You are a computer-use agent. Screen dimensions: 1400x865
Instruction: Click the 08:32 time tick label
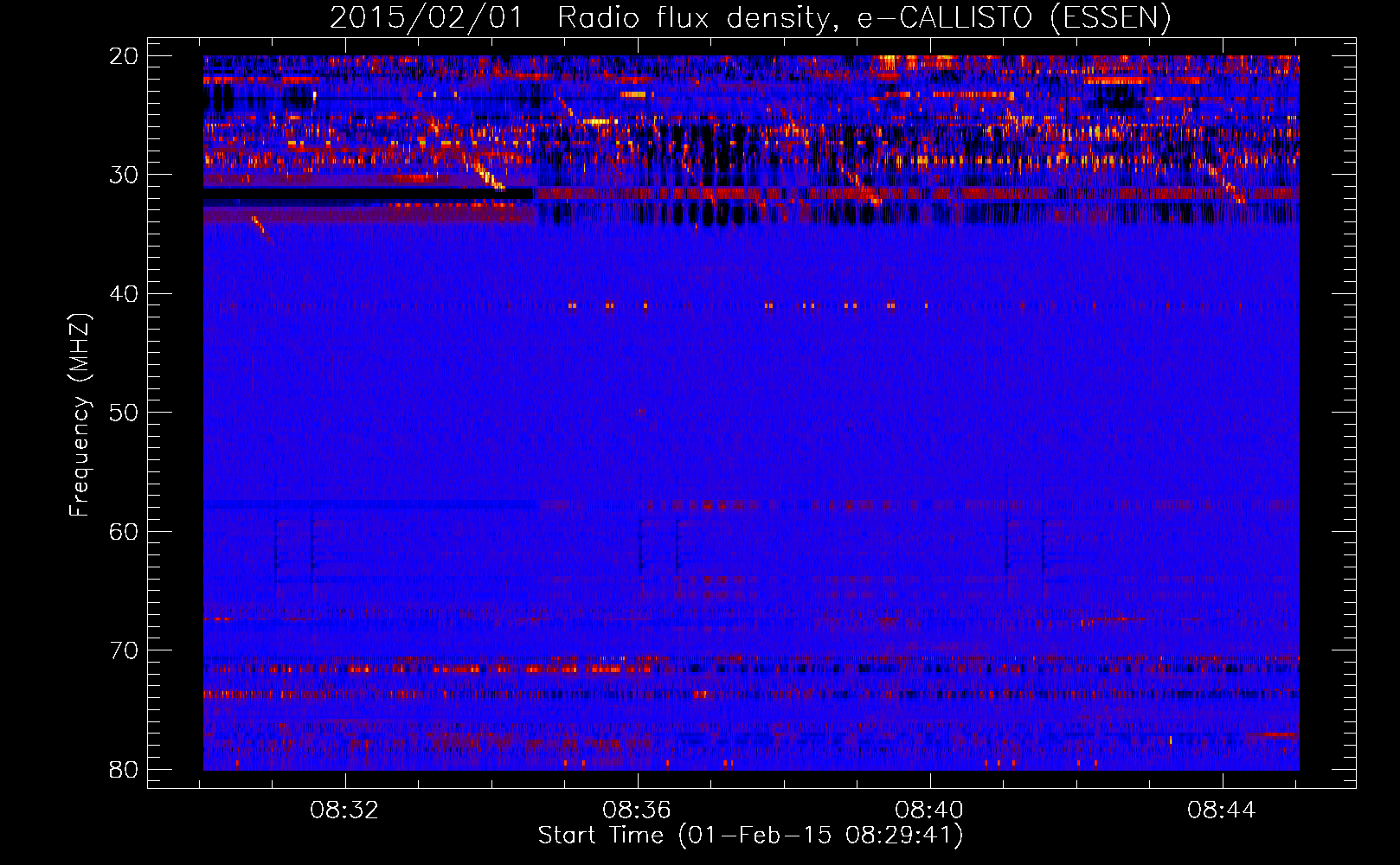point(344,811)
